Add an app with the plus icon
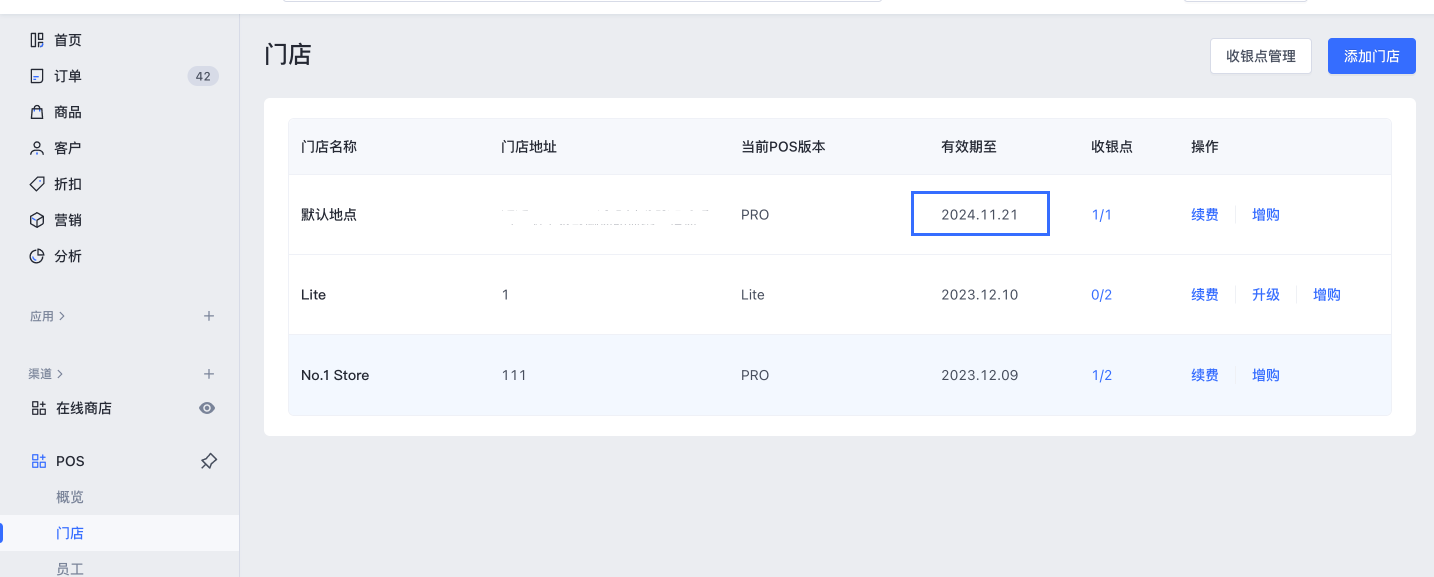The width and height of the screenshot is (1434, 577). click(209, 316)
